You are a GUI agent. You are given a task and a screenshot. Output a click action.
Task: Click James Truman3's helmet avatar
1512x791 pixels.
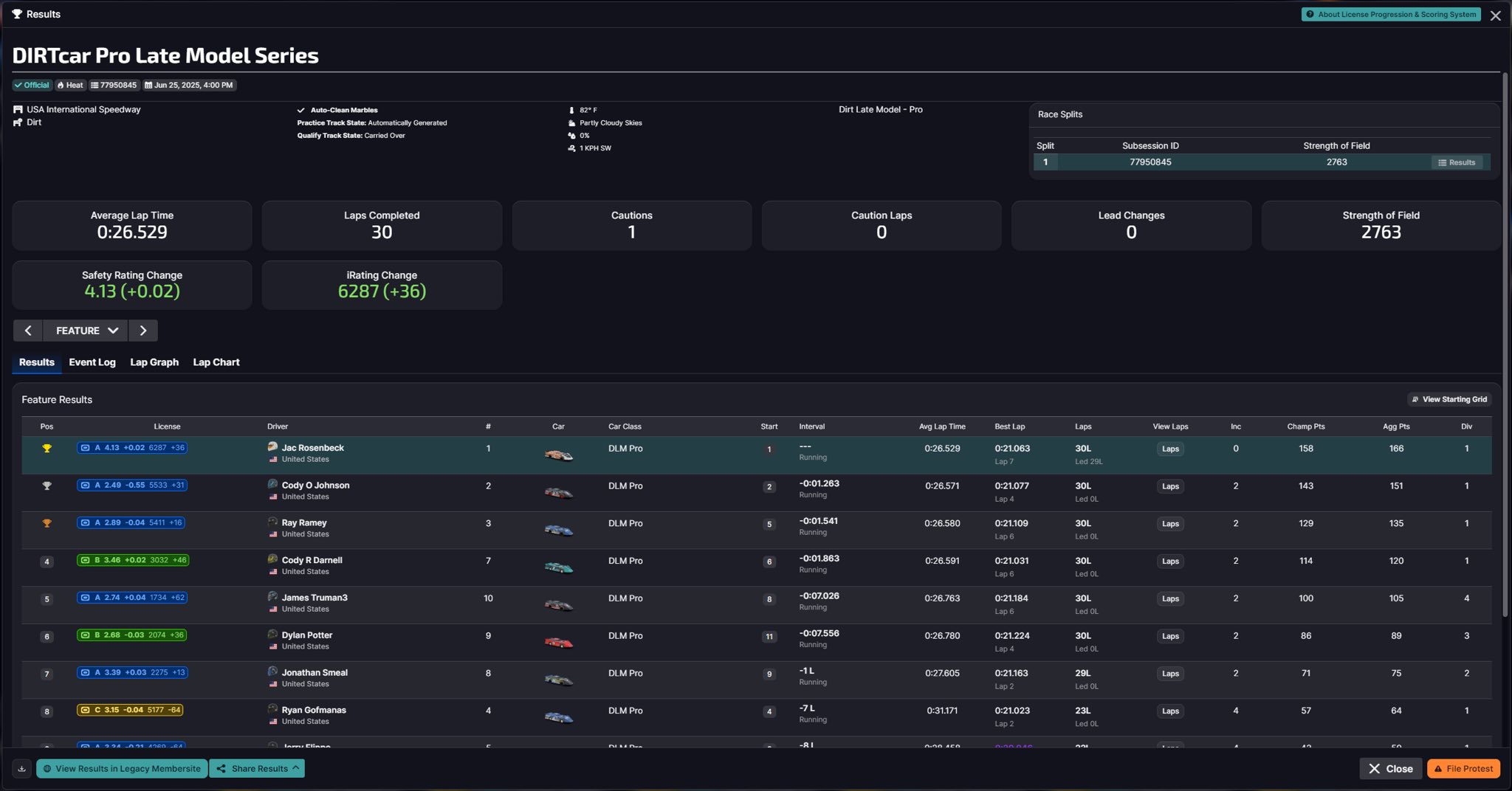pos(272,596)
